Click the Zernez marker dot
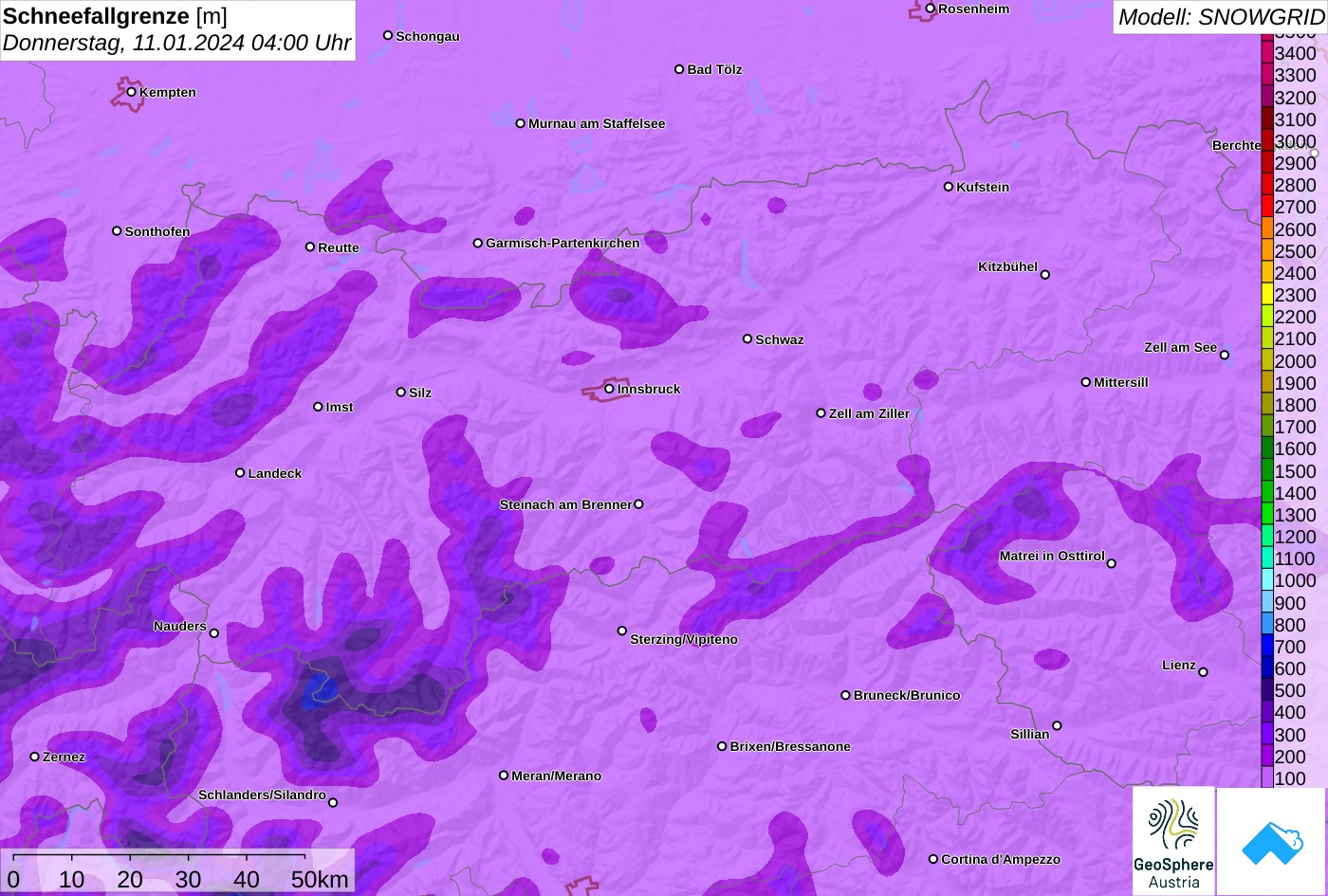The image size is (1328, 896). pos(35,757)
